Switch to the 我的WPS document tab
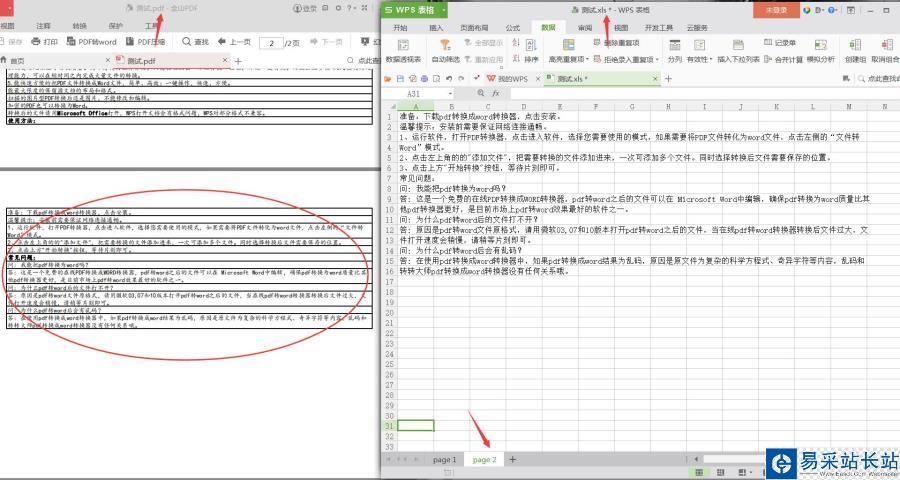900x480 pixels. (513, 79)
